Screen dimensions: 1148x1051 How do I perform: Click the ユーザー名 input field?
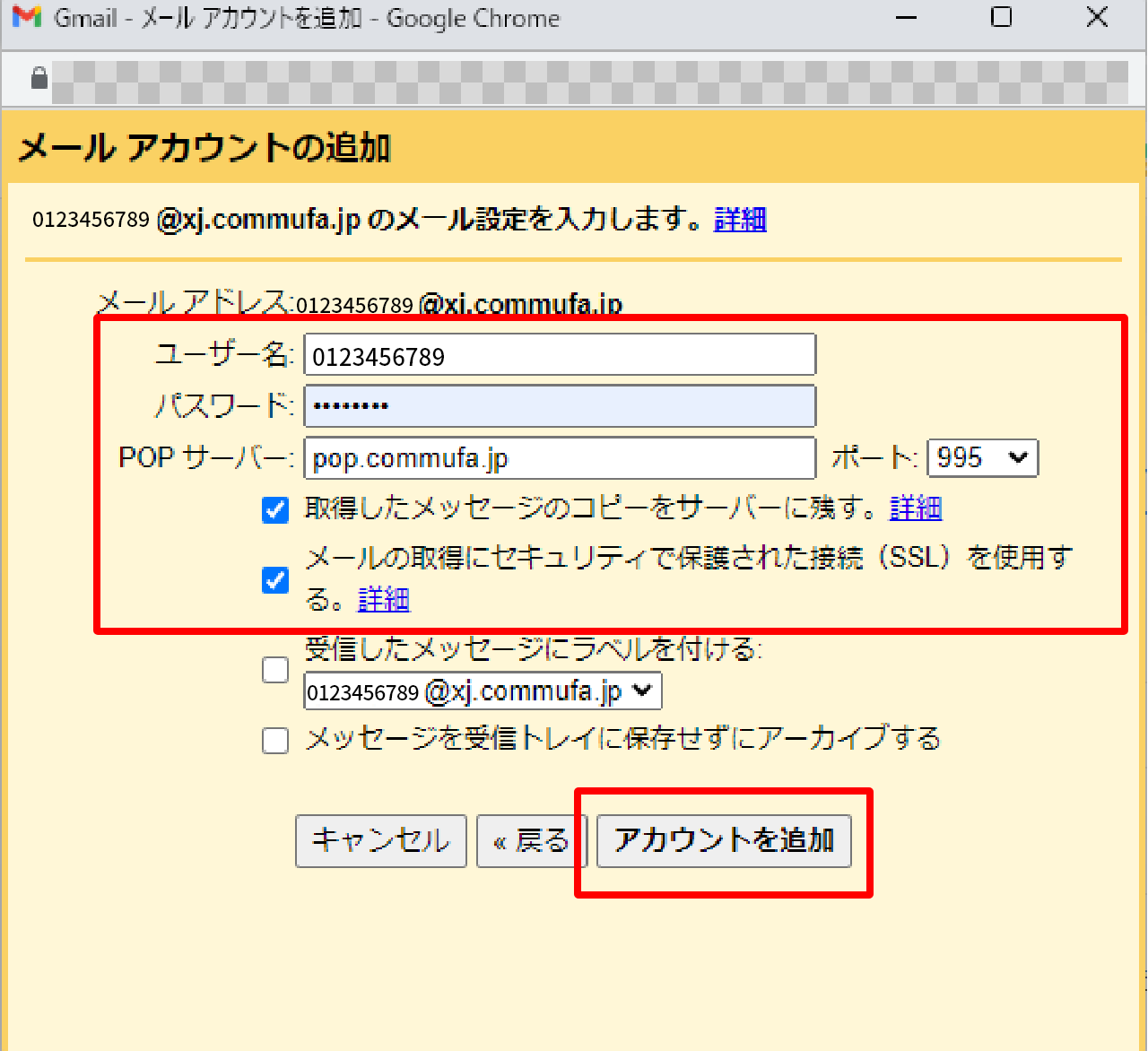click(560, 355)
